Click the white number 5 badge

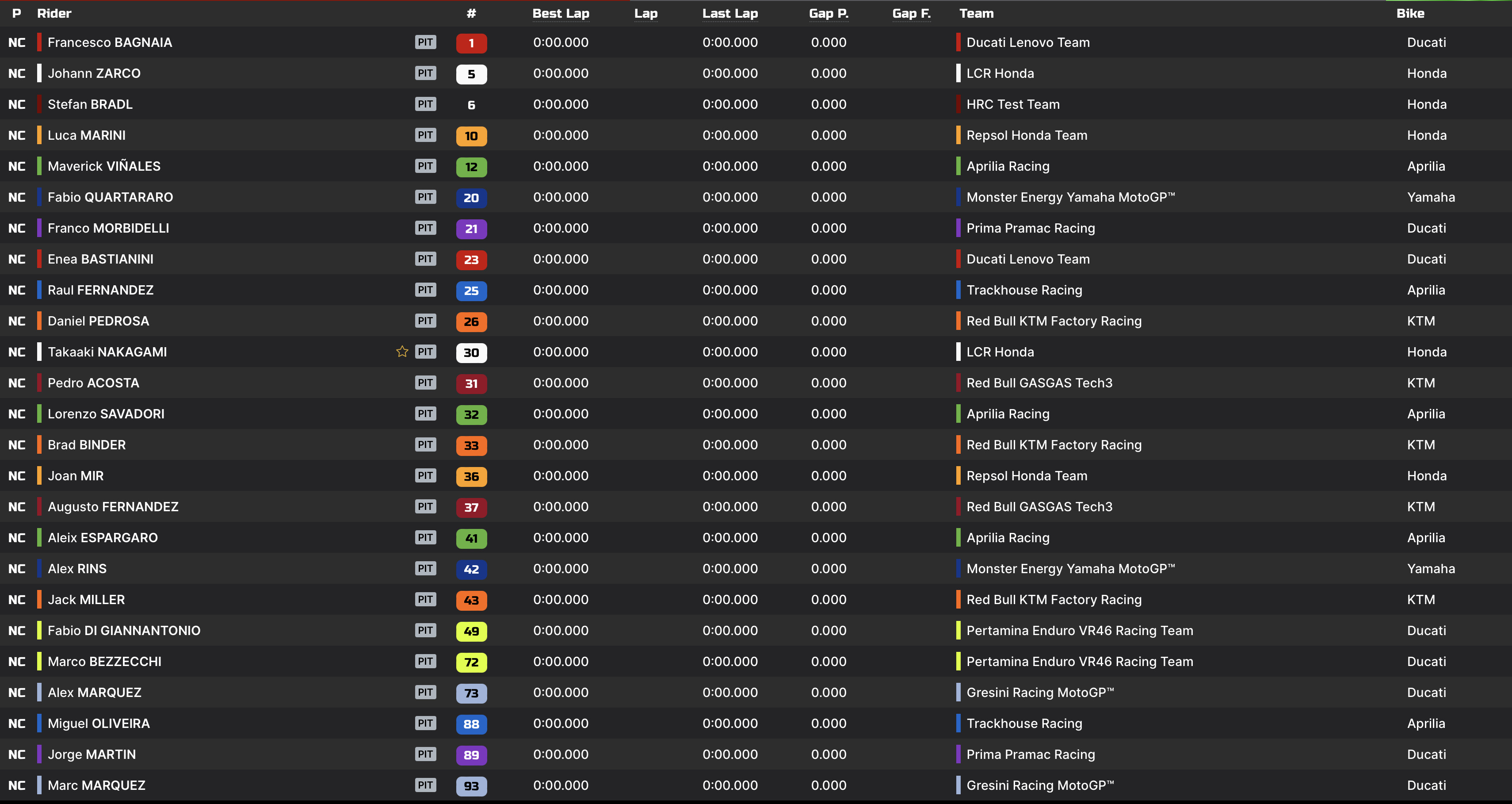(471, 74)
